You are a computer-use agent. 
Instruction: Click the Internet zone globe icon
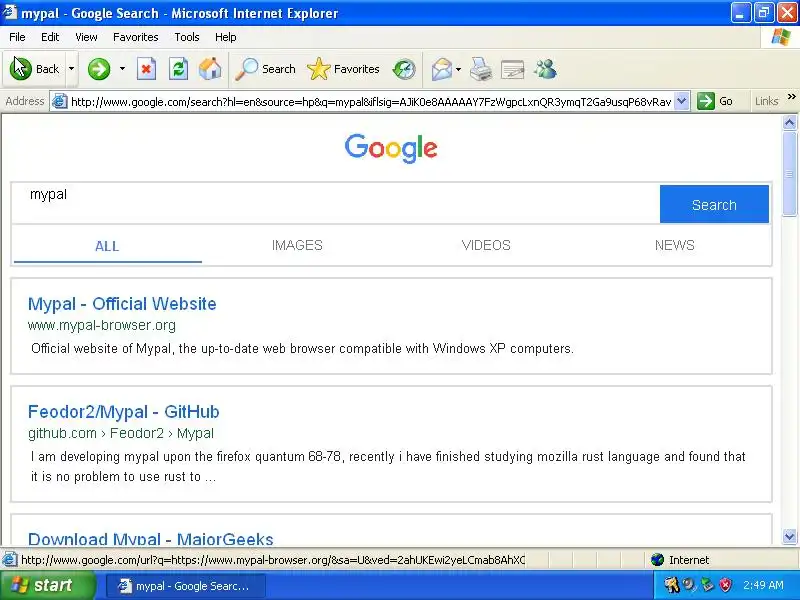(657, 560)
